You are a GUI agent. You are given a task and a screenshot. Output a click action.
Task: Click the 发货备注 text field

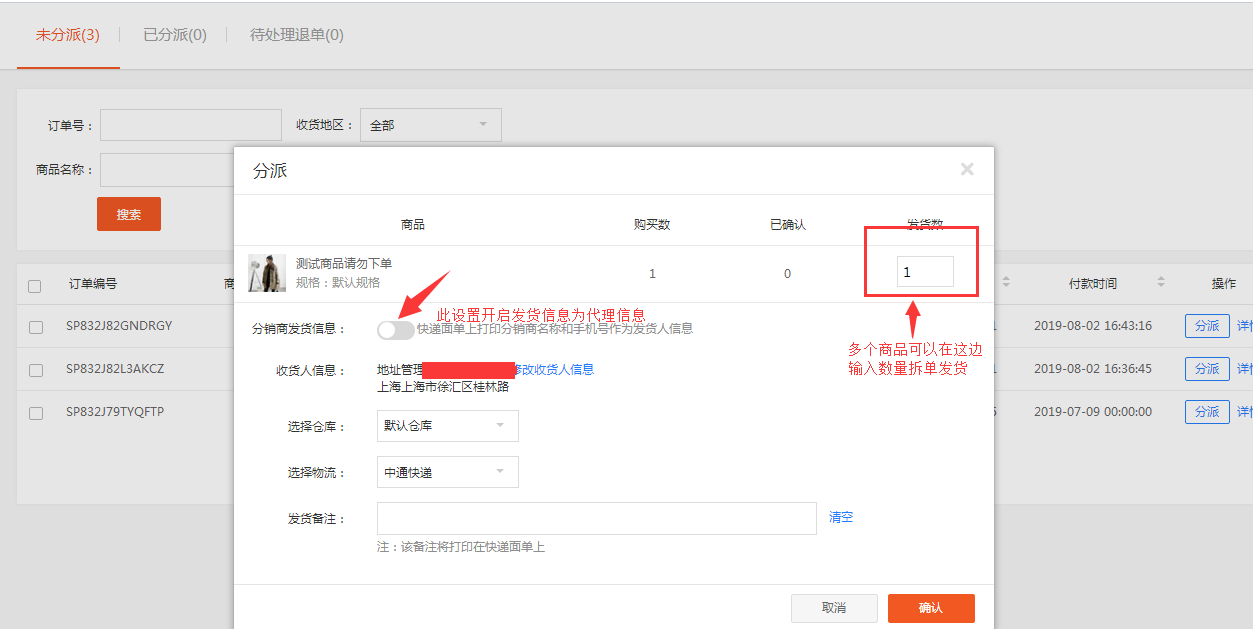click(597, 518)
